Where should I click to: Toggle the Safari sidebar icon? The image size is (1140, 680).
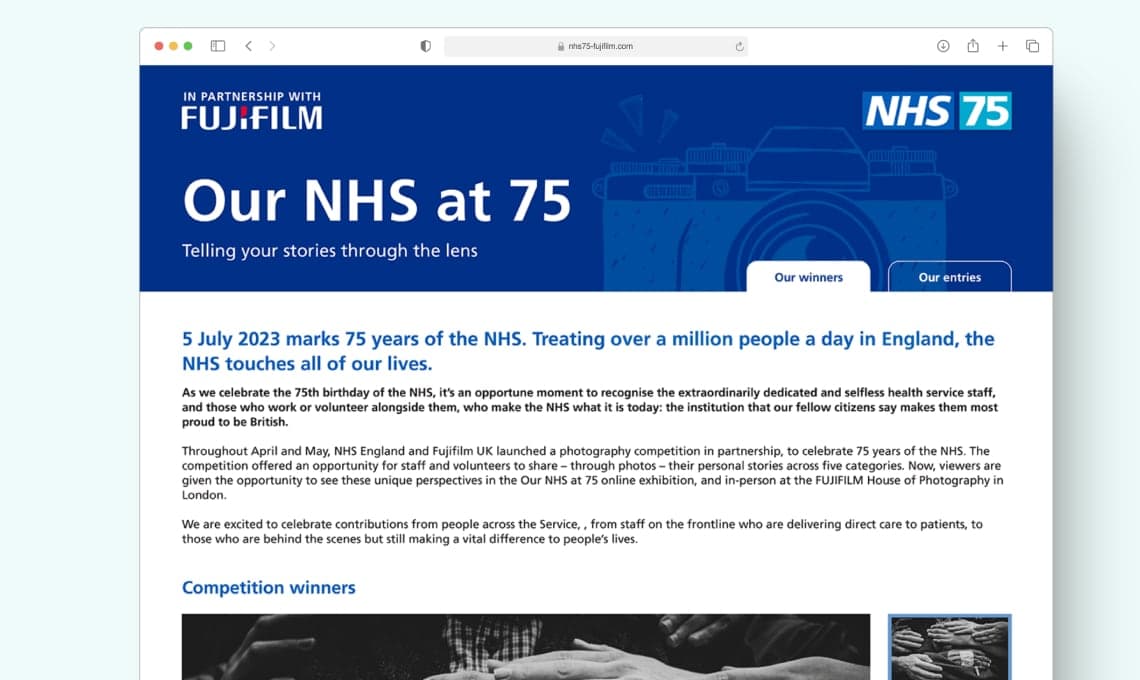[217, 46]
